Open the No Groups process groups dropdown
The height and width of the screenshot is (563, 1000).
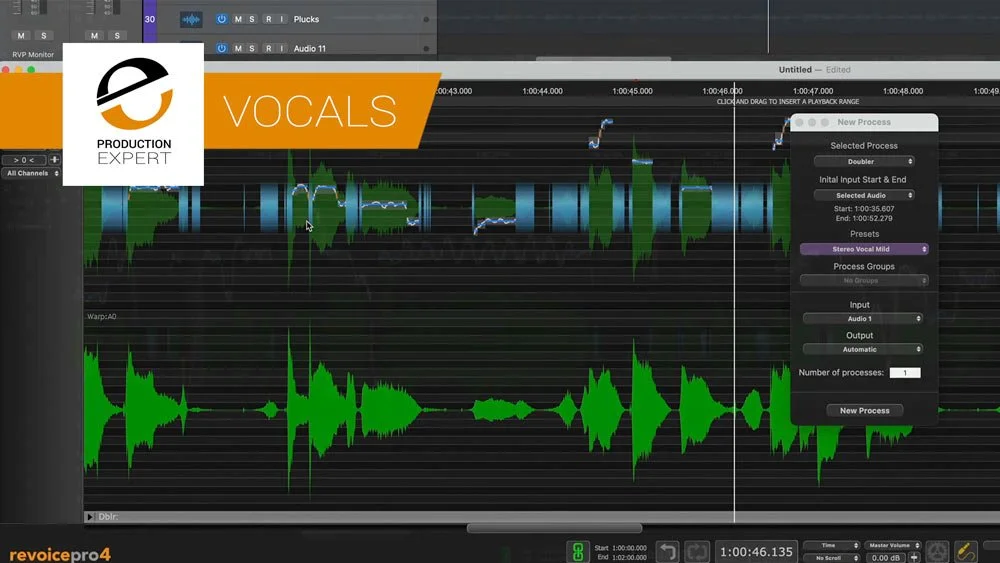coord(864,281)
